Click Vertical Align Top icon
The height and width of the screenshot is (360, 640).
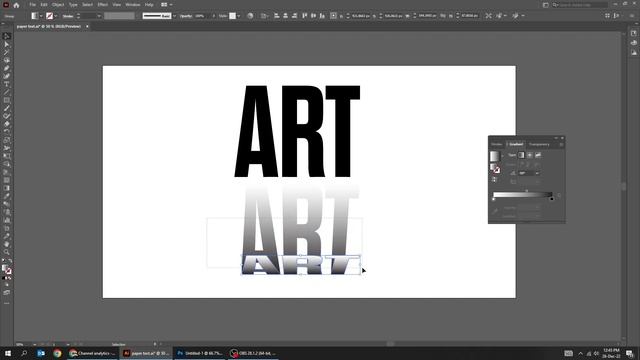(x=304, y=16)
